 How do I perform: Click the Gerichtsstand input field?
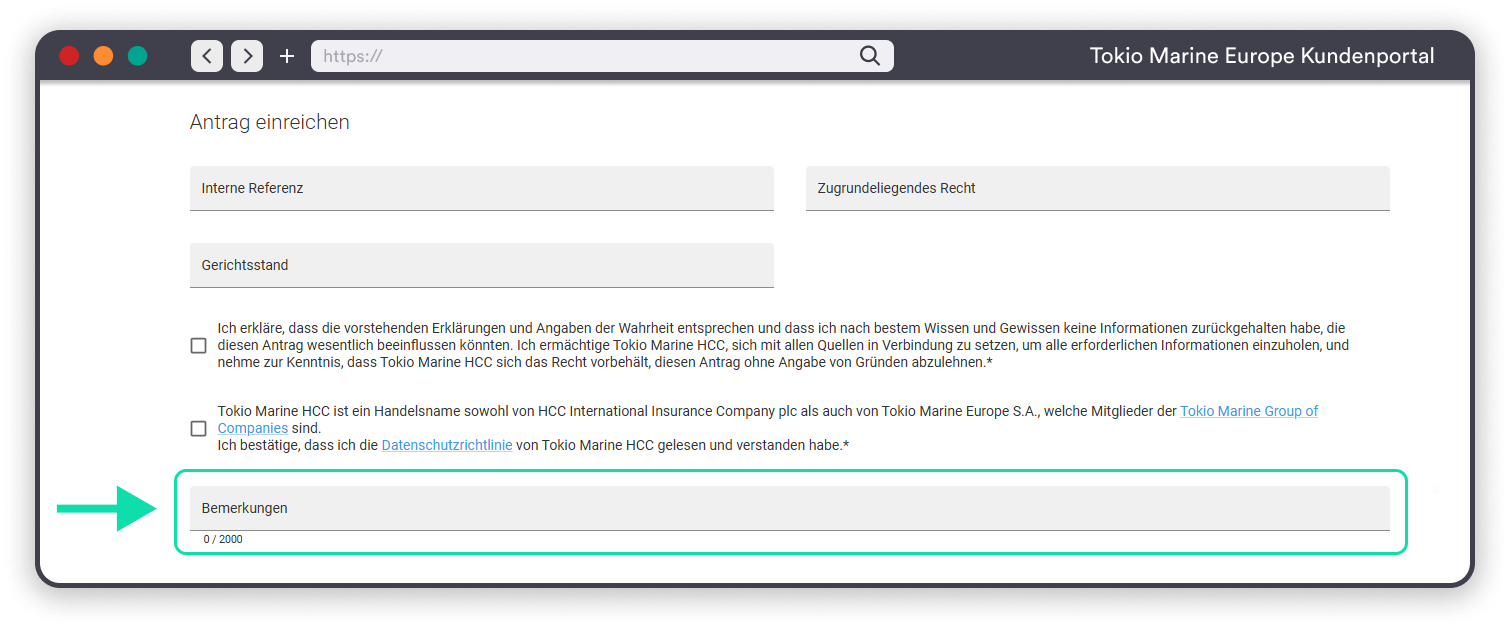(481, 265)
